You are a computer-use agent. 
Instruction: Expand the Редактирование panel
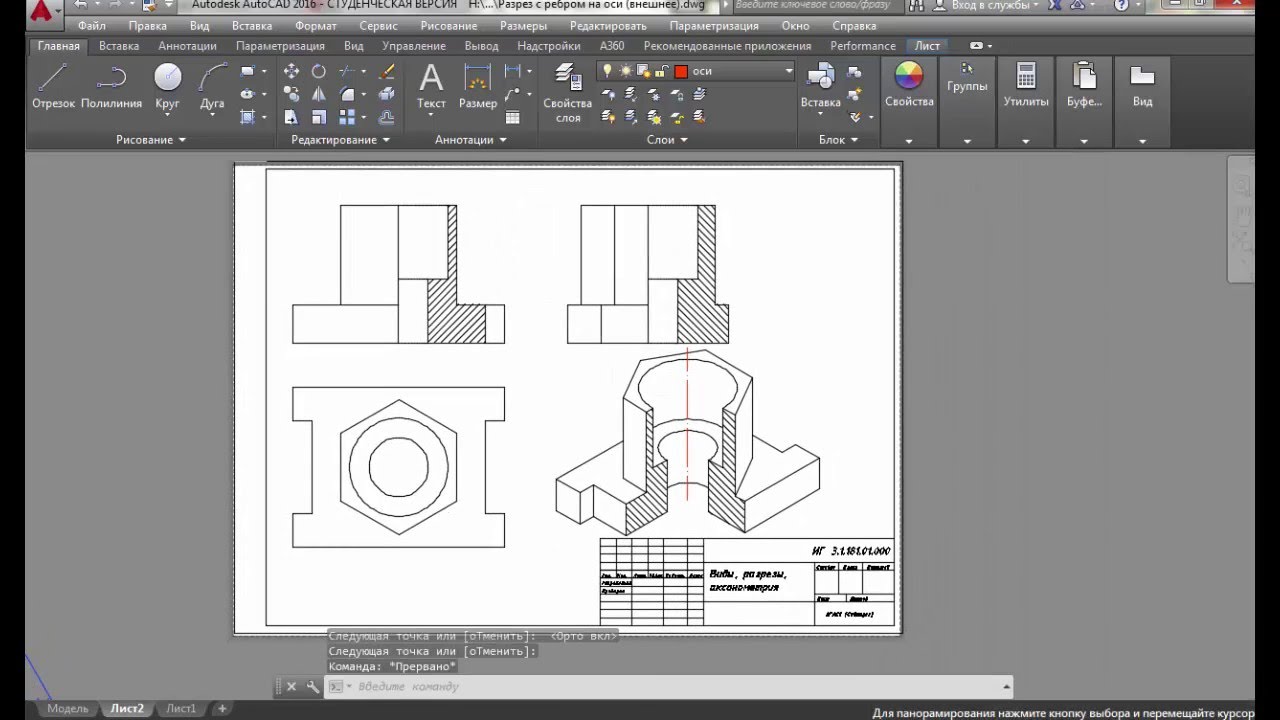pos(340,140)
